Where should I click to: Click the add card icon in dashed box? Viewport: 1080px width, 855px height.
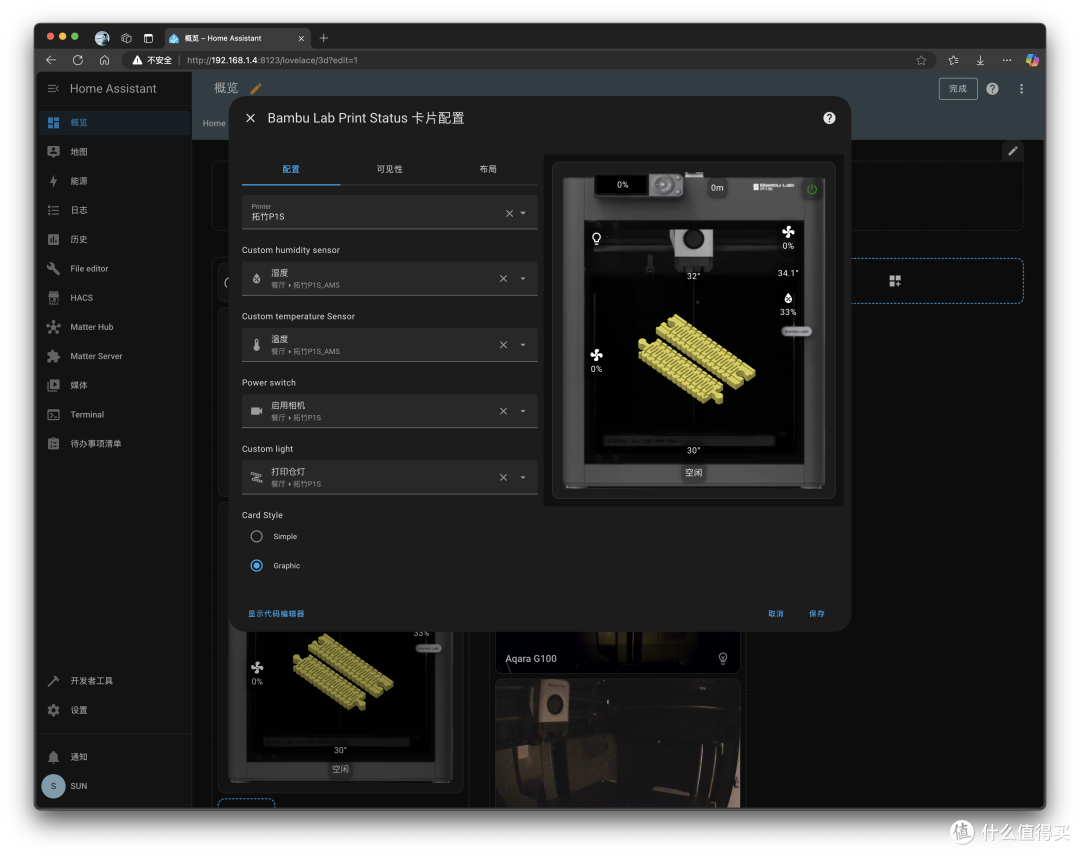[895, 280]
